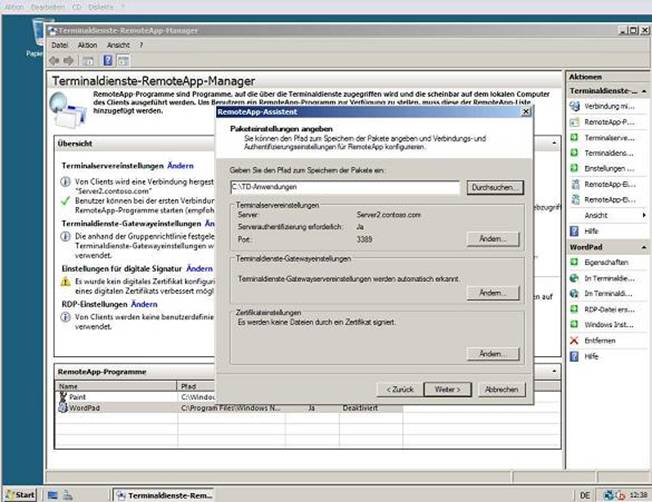Select the Paint row in program list
Viewport: 652px width, 502px height.
(136, 397)
